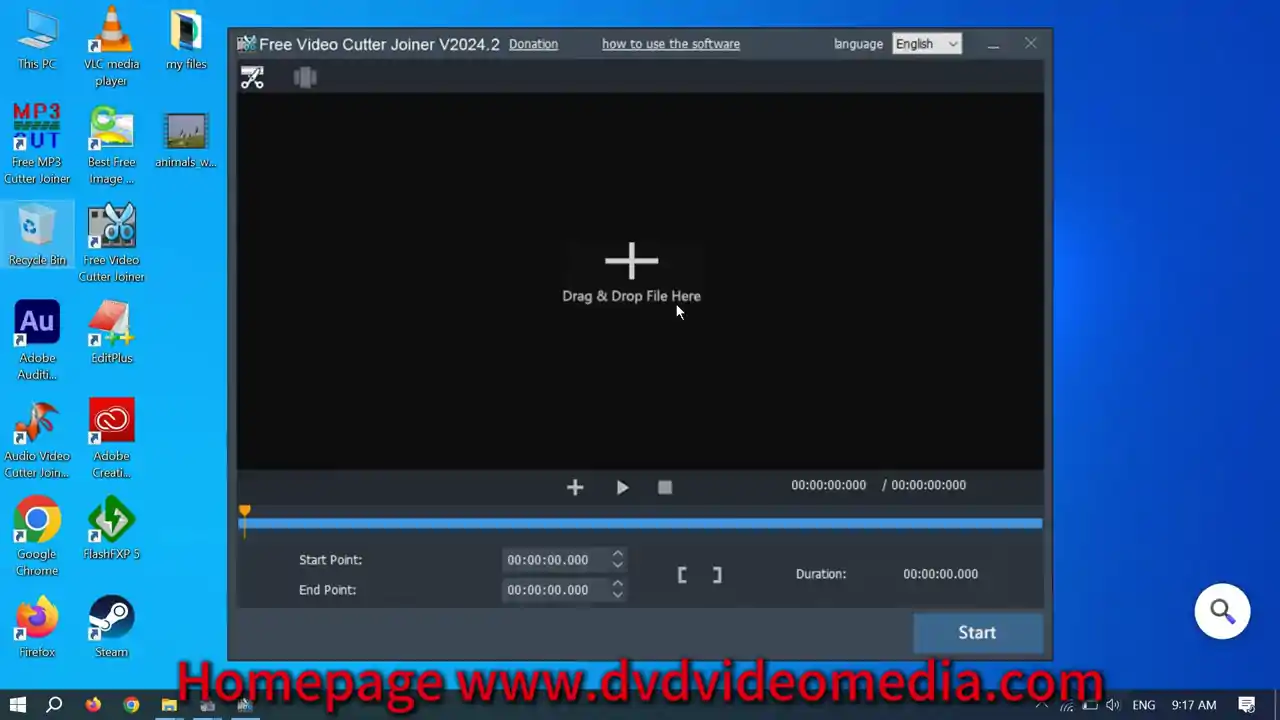The width and height of the screenshot is (1280, 720).
Task: Add a file with small plus button
Action: point(575,487)
